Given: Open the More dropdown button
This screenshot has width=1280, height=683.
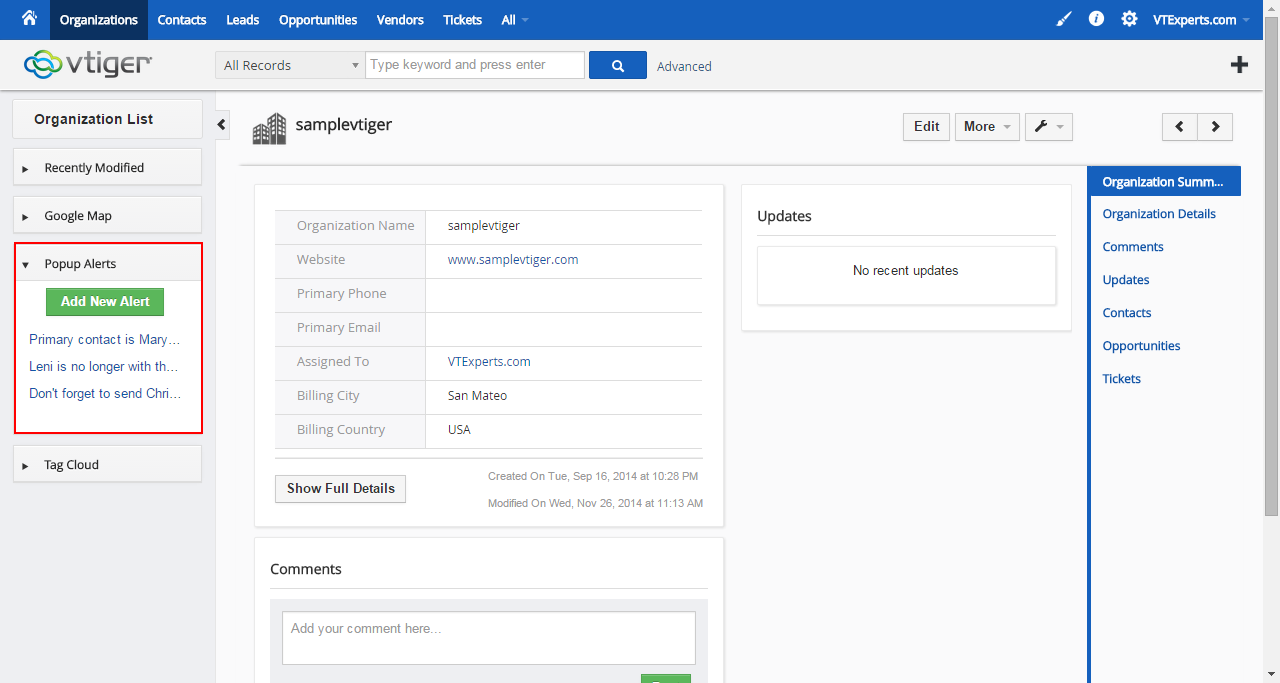Looking at the screenshot, I should coord(987,127).
